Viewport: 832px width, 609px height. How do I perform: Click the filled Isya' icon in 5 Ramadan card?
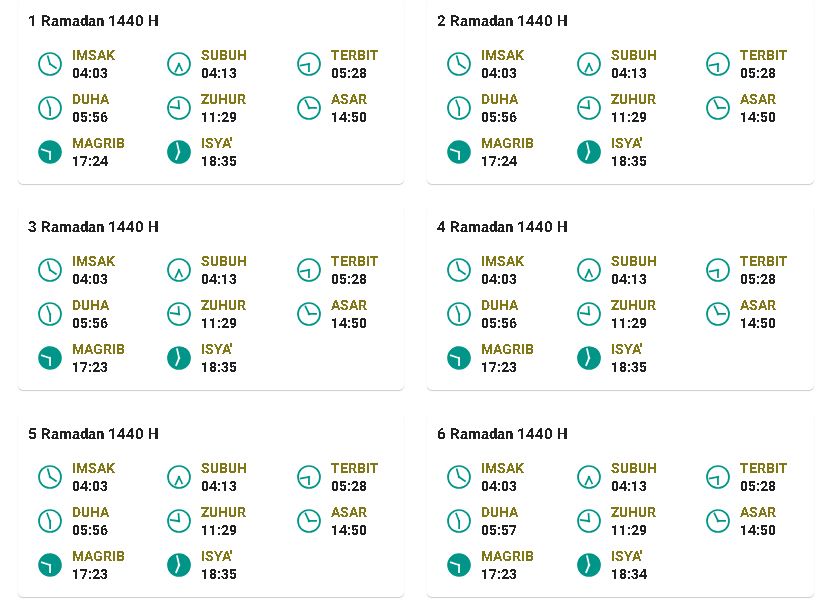[179, 565]
